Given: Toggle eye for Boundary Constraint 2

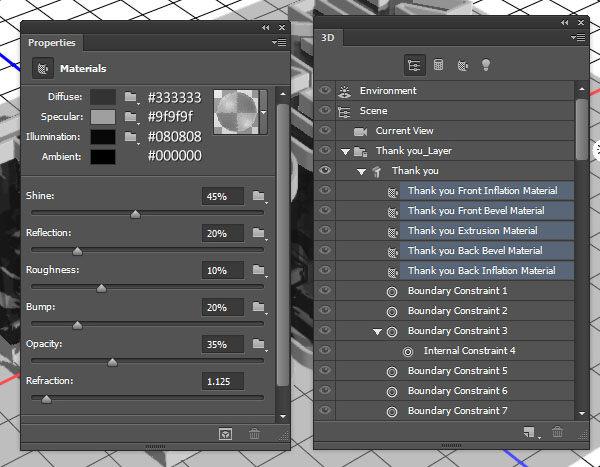Looking at the screenshot, I should coord(325,310).
